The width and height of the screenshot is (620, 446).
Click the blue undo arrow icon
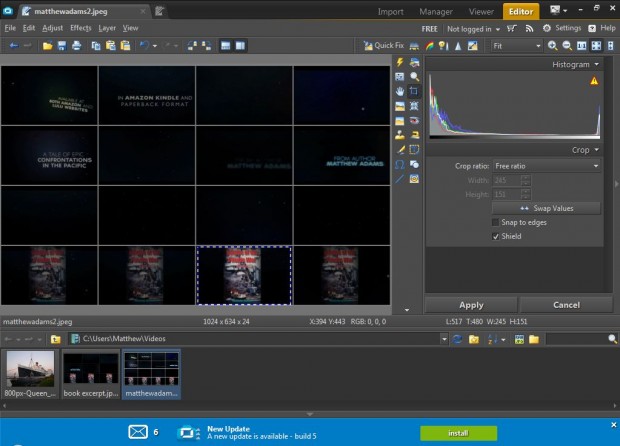tap(144, 46)
